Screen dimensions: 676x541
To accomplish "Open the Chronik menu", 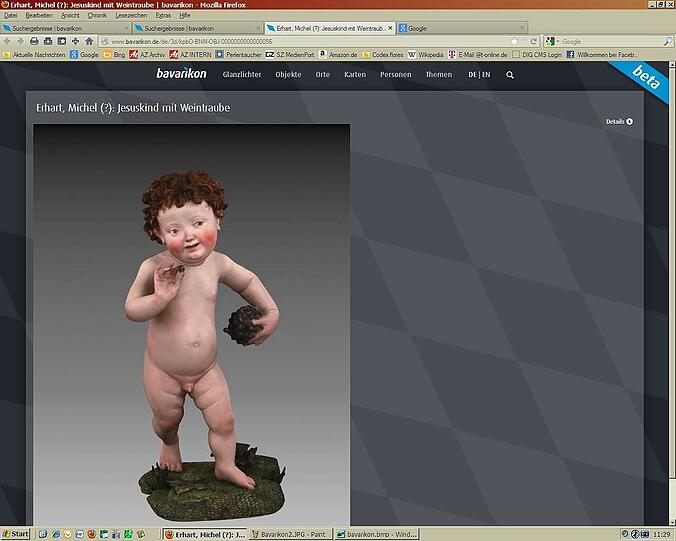I will (97, 15).
